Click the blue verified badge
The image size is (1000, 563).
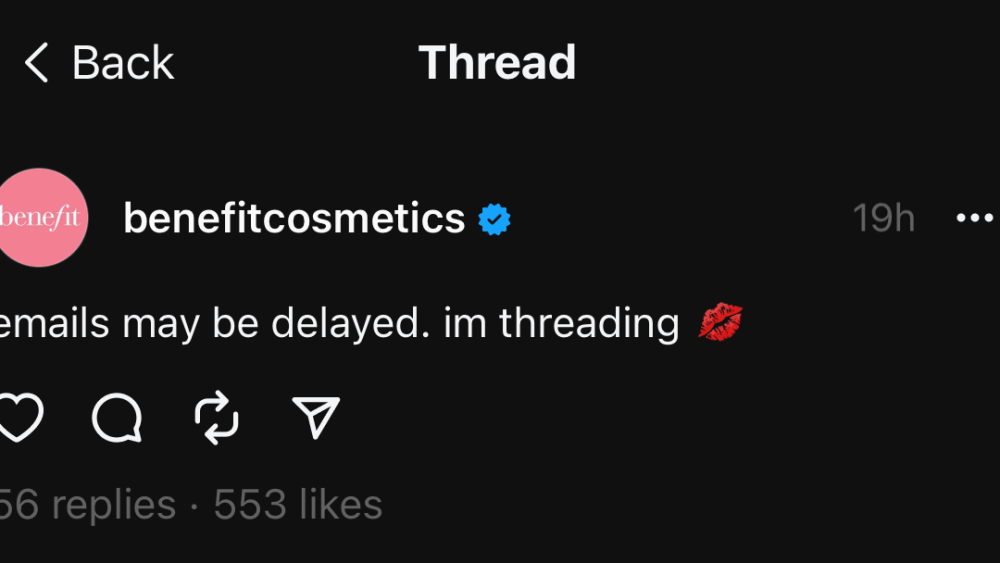pyautogui.click(x=494, y=219)
